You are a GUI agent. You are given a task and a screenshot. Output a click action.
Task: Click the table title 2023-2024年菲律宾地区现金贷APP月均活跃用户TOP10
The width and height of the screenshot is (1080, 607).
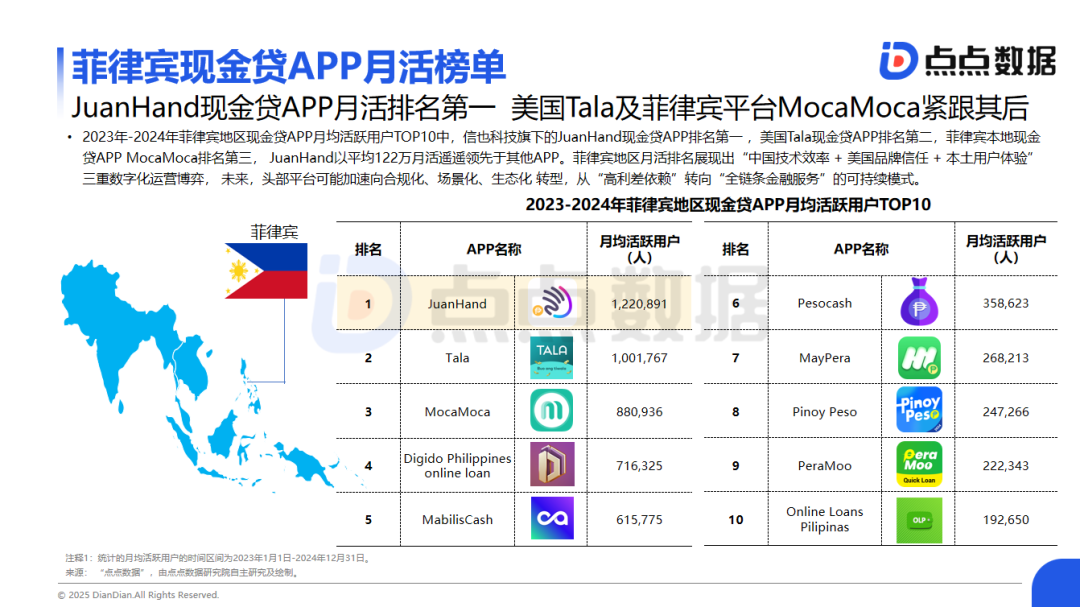pos(728,205)
